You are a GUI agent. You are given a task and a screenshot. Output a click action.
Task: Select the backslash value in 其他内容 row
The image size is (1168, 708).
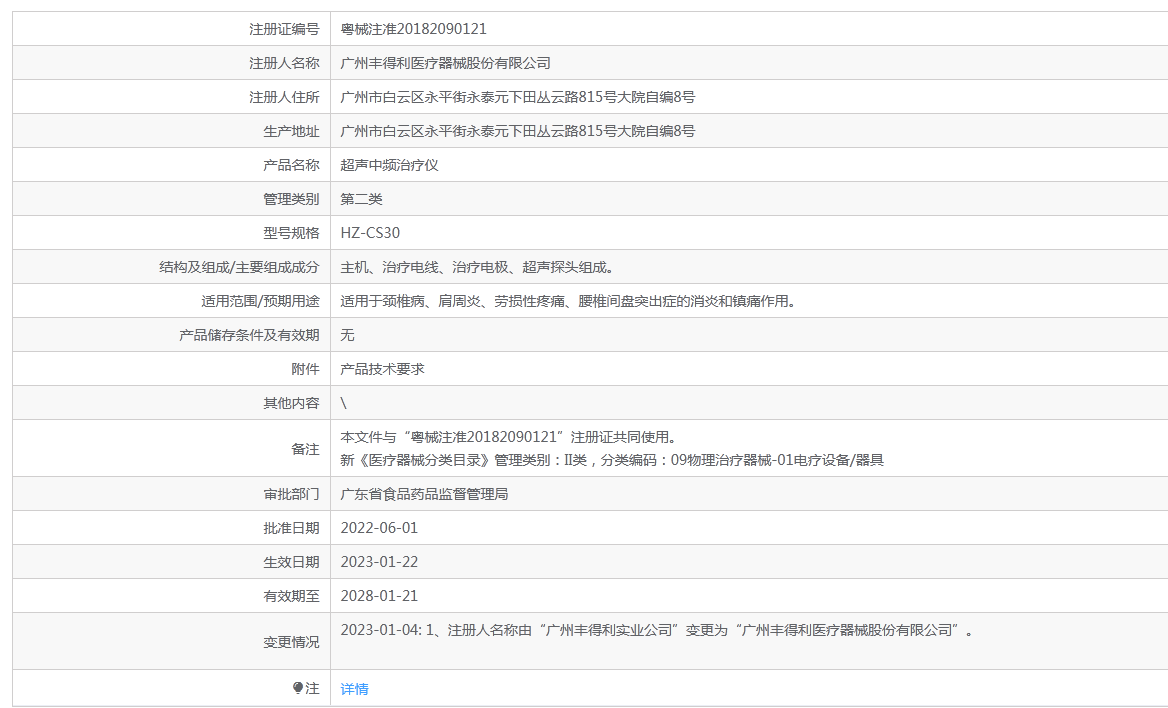tap(343, 403)
